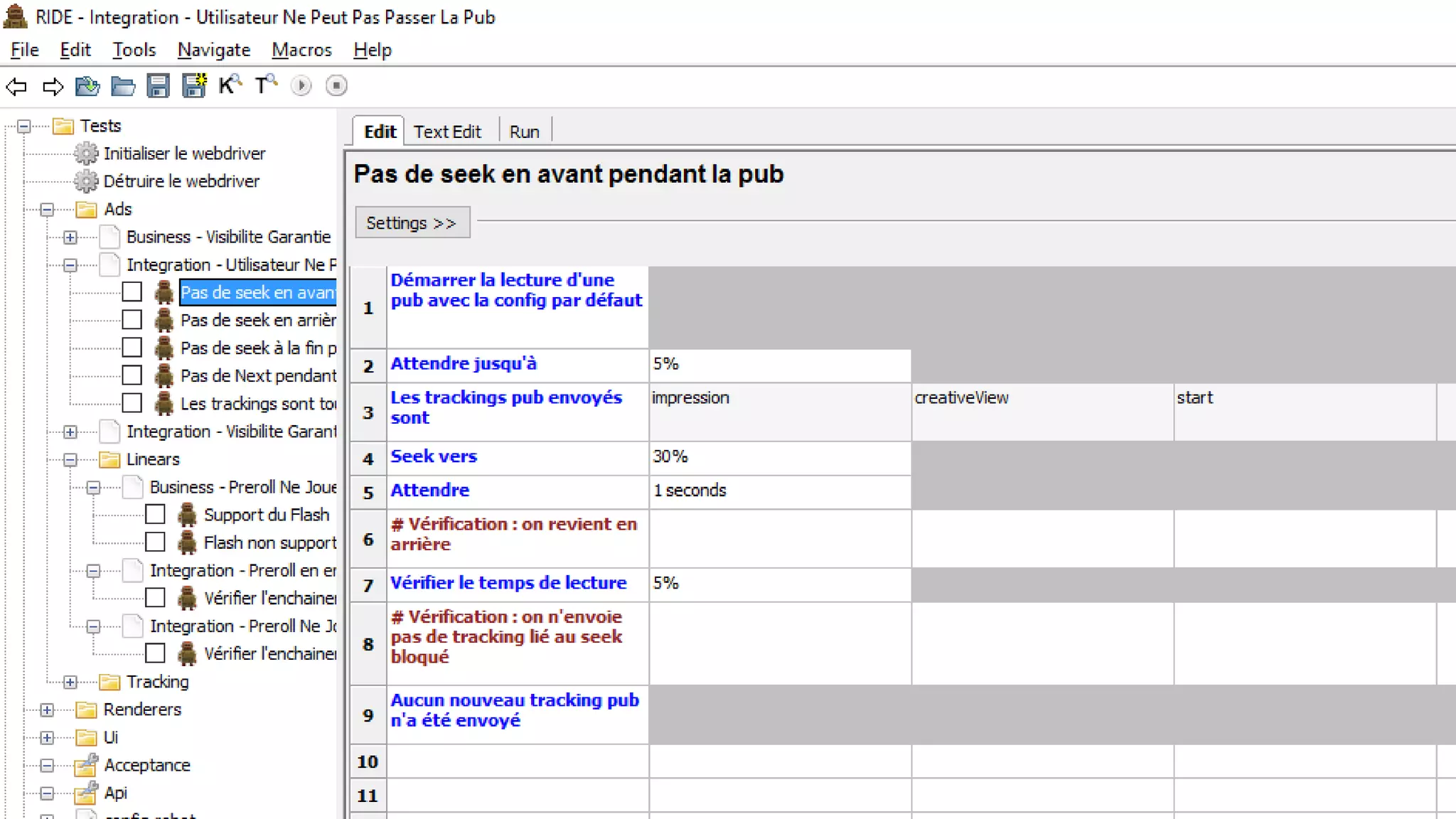The image size is (1456, 819).
Task: Select the creativeView argument cell
Action: (x=1042, y=412)
